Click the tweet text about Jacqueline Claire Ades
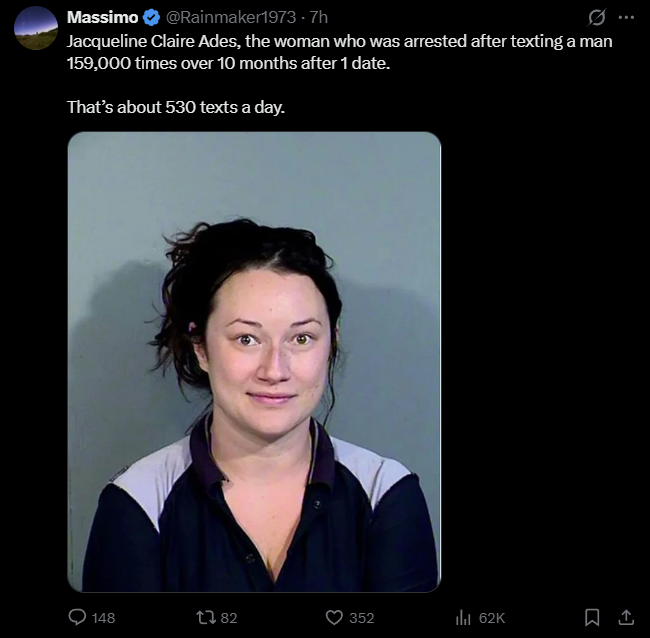This screenshot has height=638, width=650. point(340,52)
